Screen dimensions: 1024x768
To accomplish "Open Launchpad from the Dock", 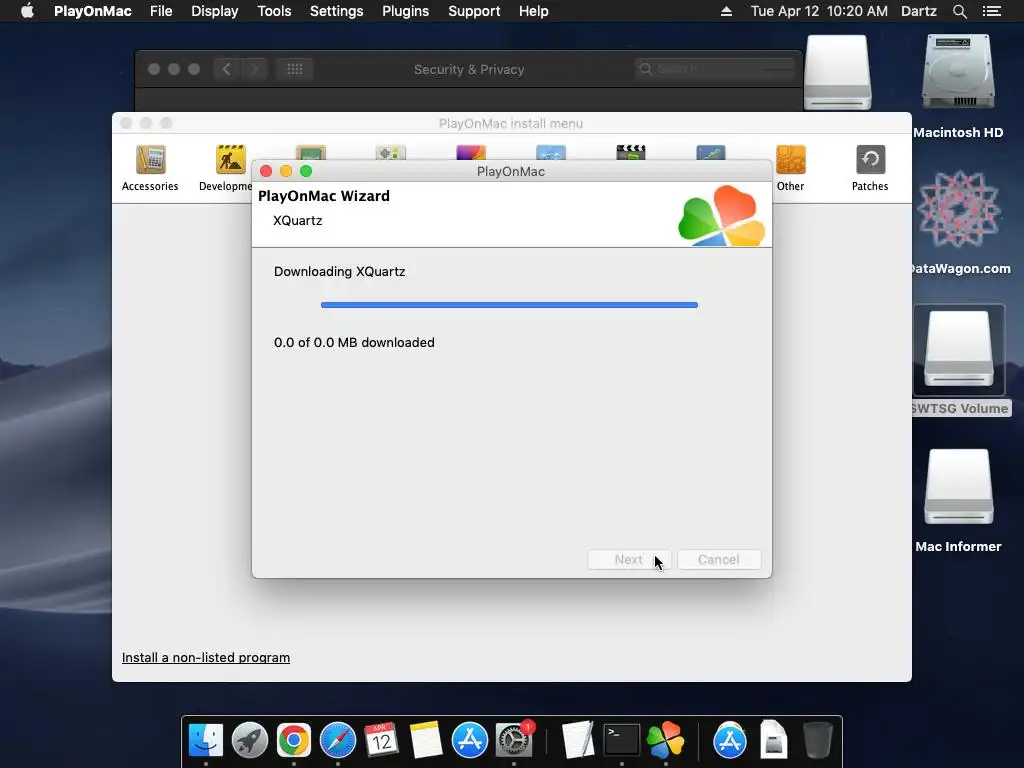I will (249, 741).
